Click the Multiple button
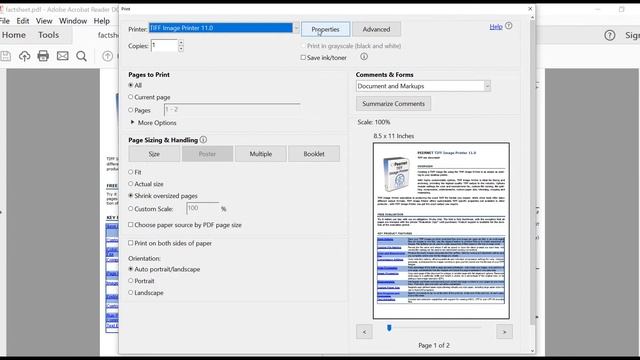Image resolution: width=640 pixels, height=360 pixels. point(260,154)
